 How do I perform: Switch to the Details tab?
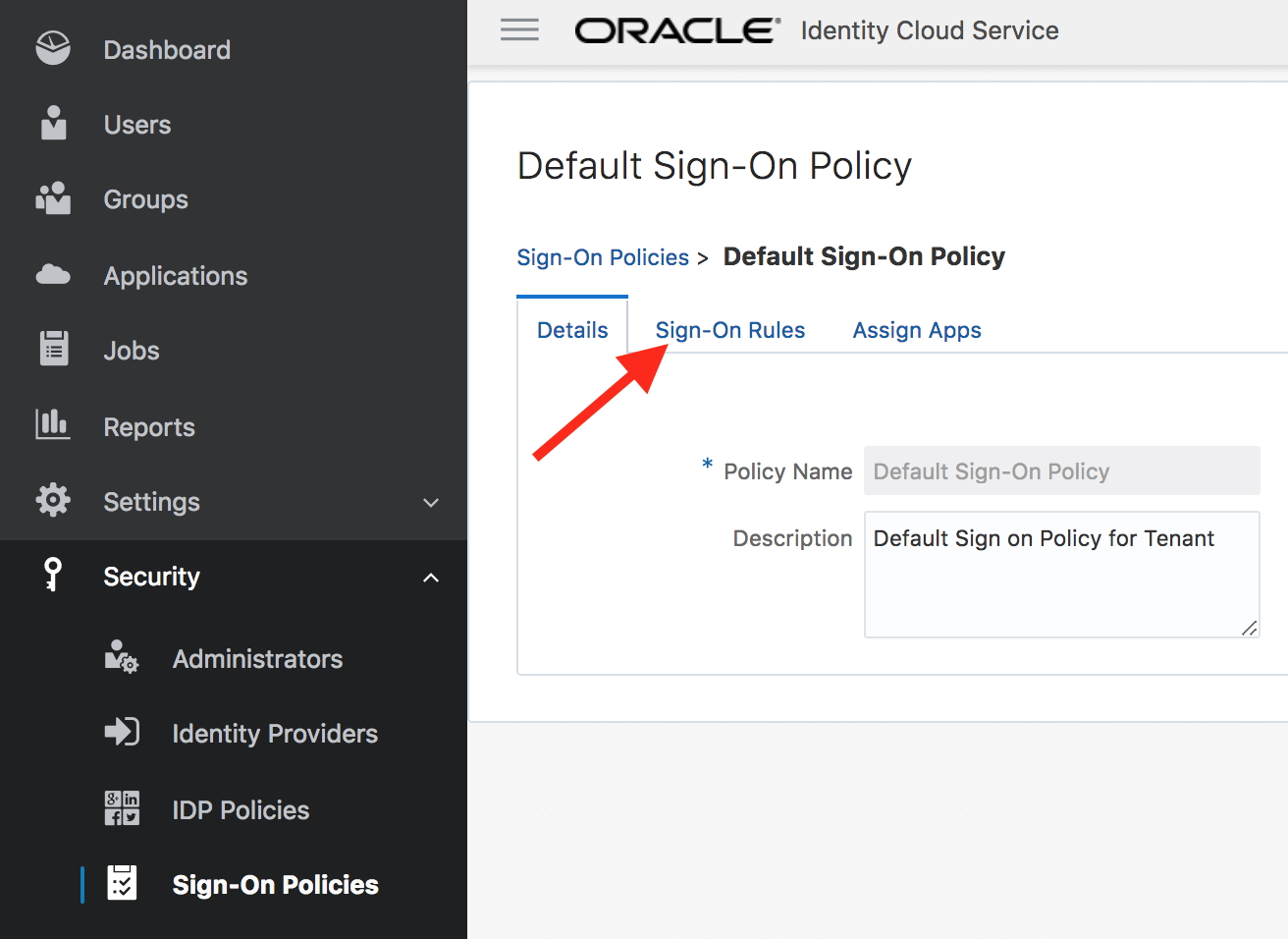coord(572,330)
